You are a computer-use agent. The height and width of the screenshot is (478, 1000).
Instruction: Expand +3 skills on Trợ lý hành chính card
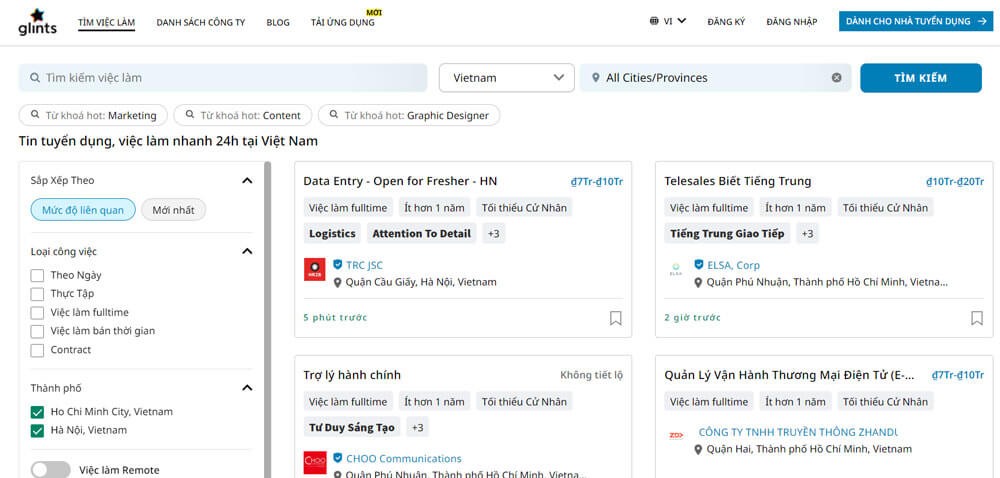point(417,427)
